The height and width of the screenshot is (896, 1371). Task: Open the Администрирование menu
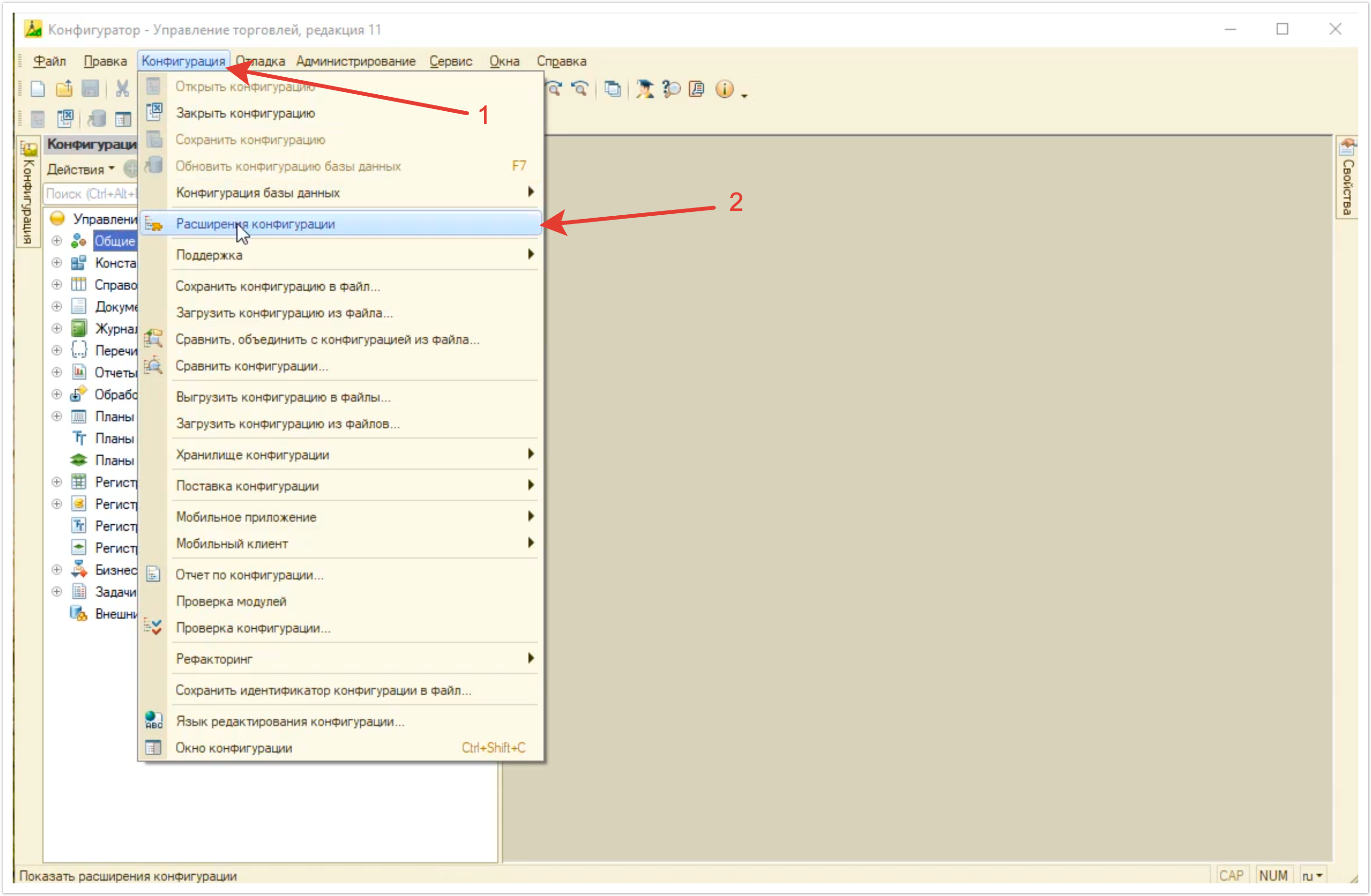point(355,61)
